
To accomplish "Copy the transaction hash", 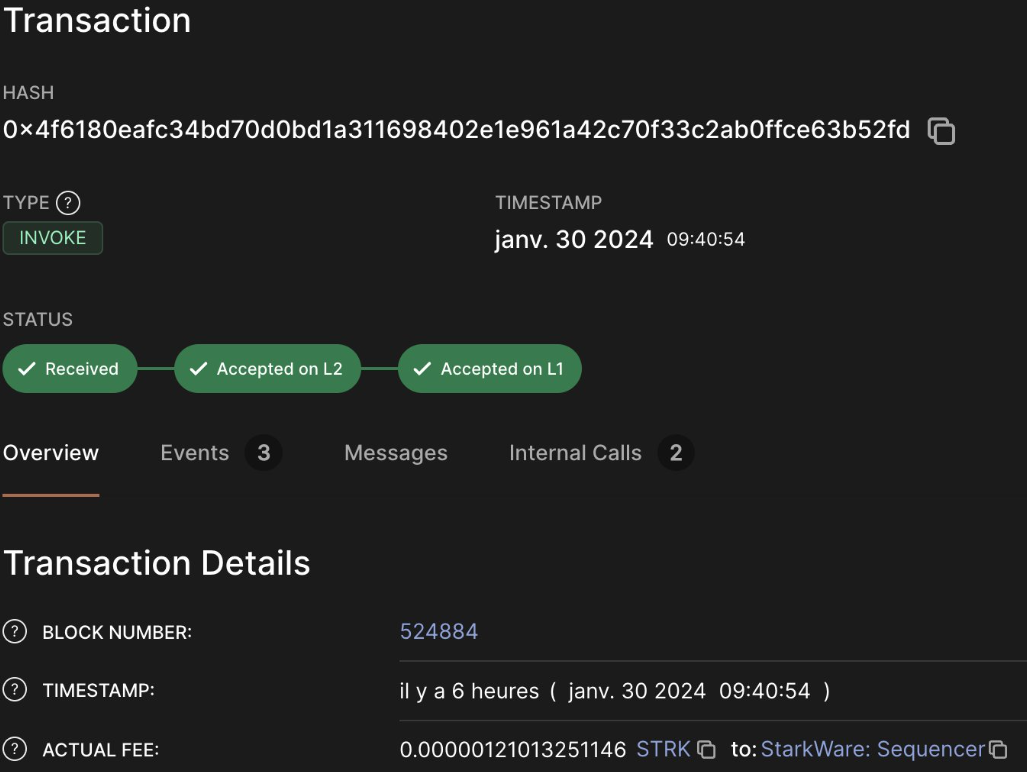I will pyautogui.click(x=941, y=131).
